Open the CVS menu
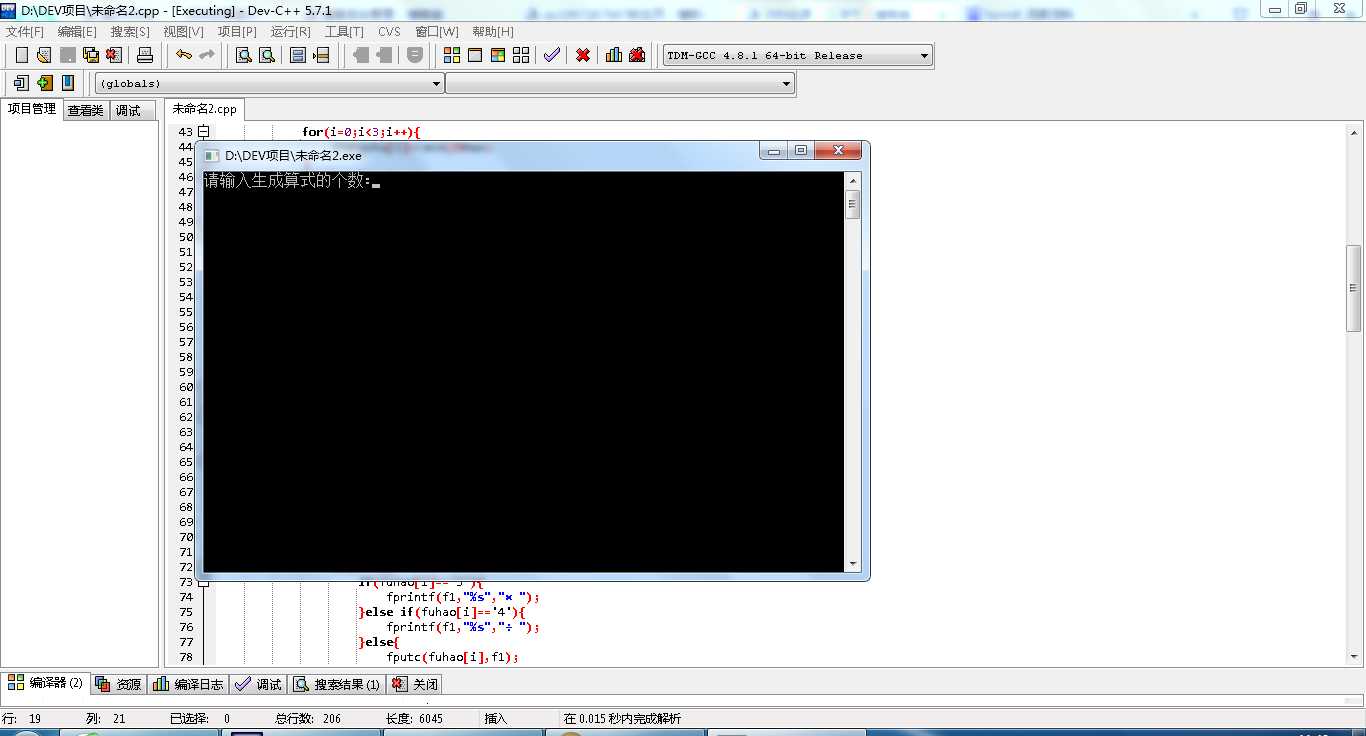This screenshot has width=1366, height=736. (x=389, y=31)
